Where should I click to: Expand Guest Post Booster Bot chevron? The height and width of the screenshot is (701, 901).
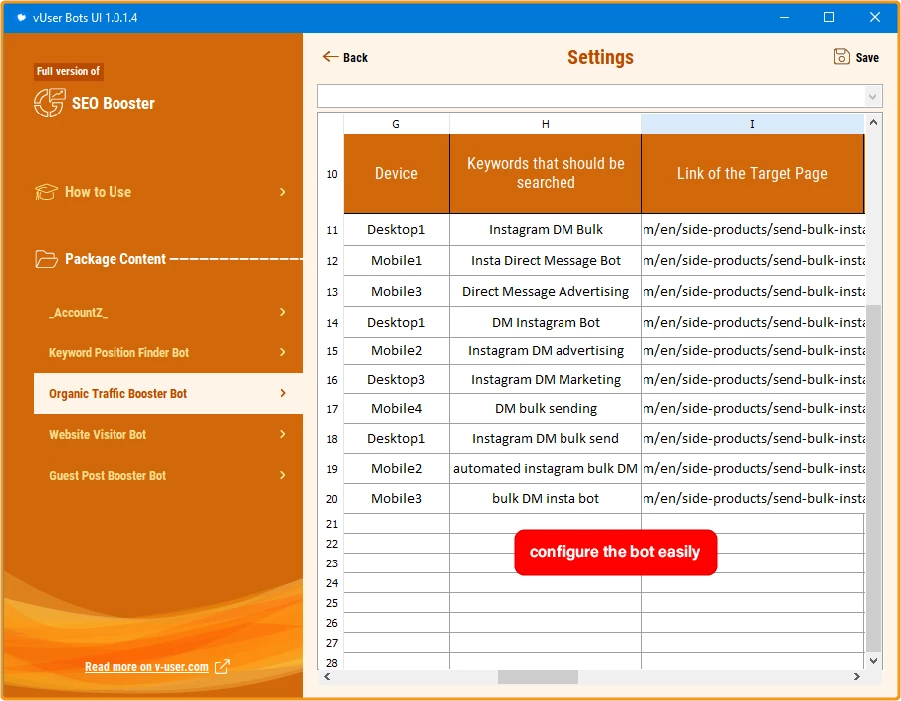coord(282,475)
